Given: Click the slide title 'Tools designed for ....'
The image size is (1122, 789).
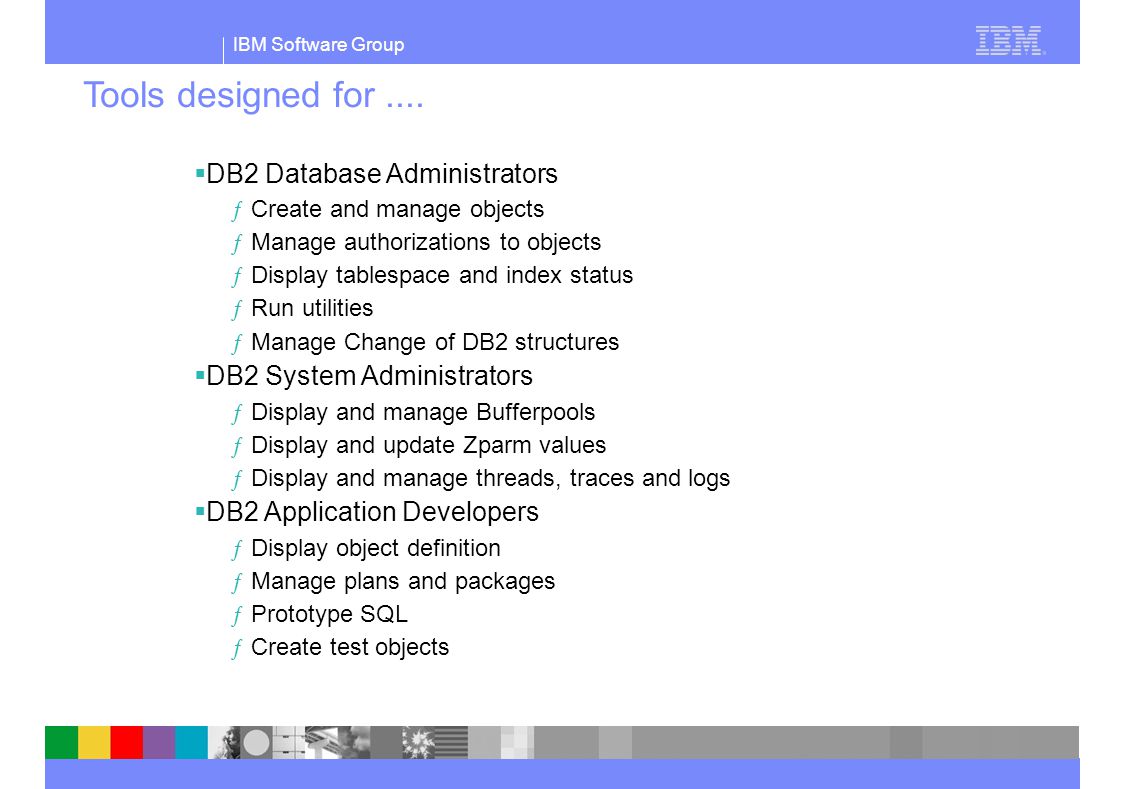Looking at the screenshot, I should click(253, 95).
